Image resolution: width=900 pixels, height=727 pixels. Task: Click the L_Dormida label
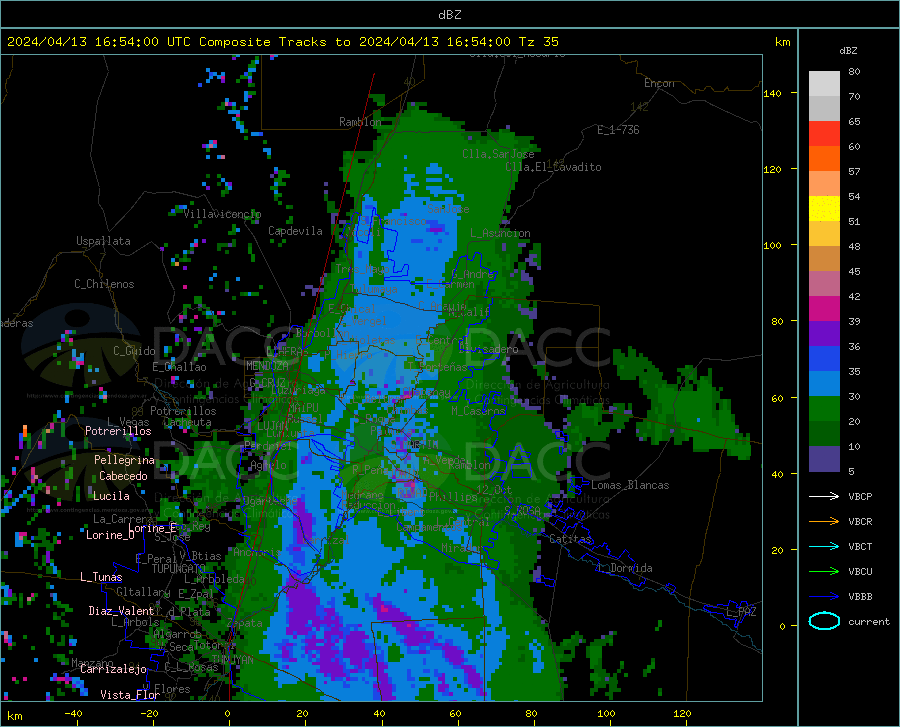[x=625, y=568]
